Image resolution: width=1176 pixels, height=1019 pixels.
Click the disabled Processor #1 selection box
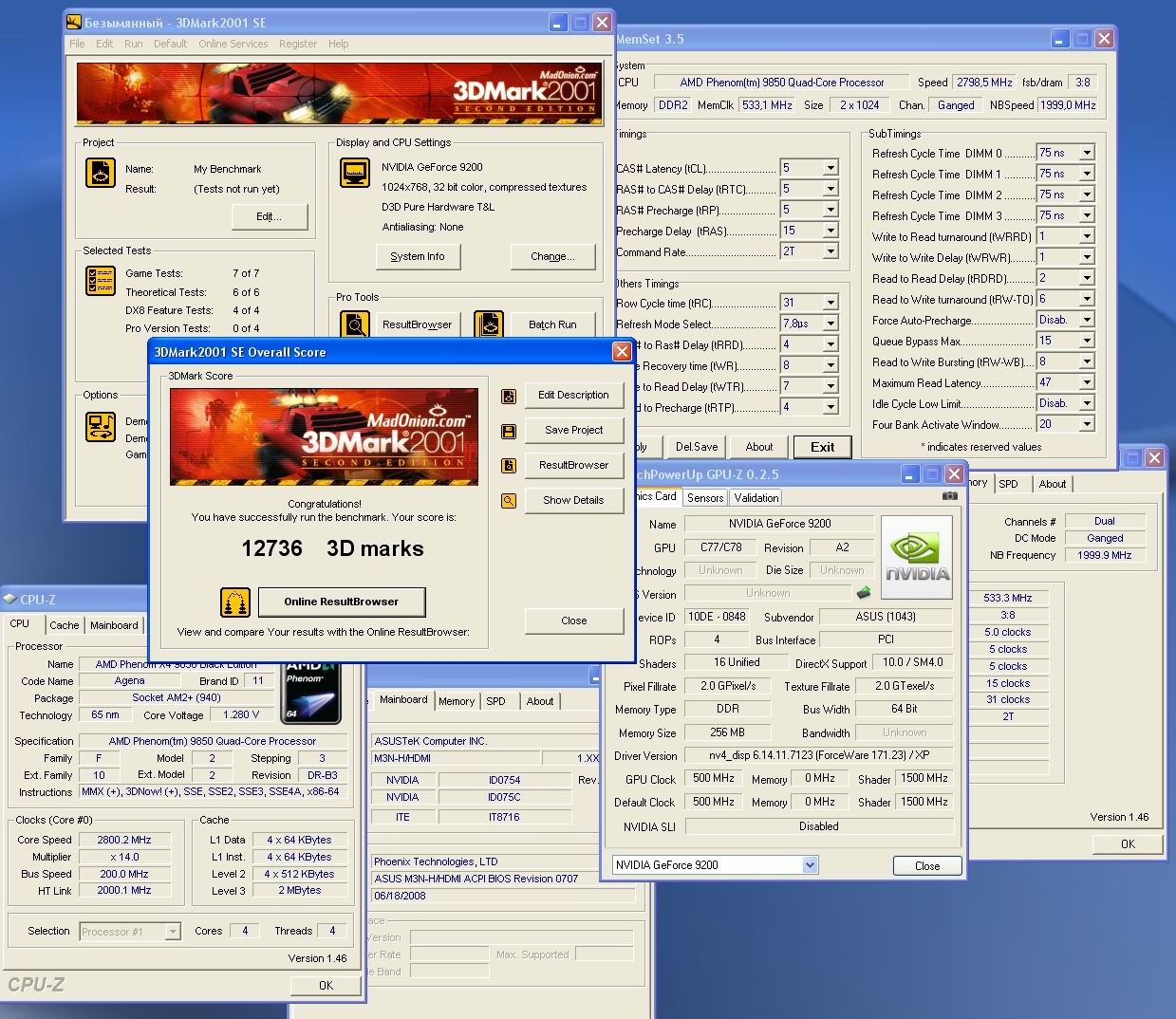[130, 932]
